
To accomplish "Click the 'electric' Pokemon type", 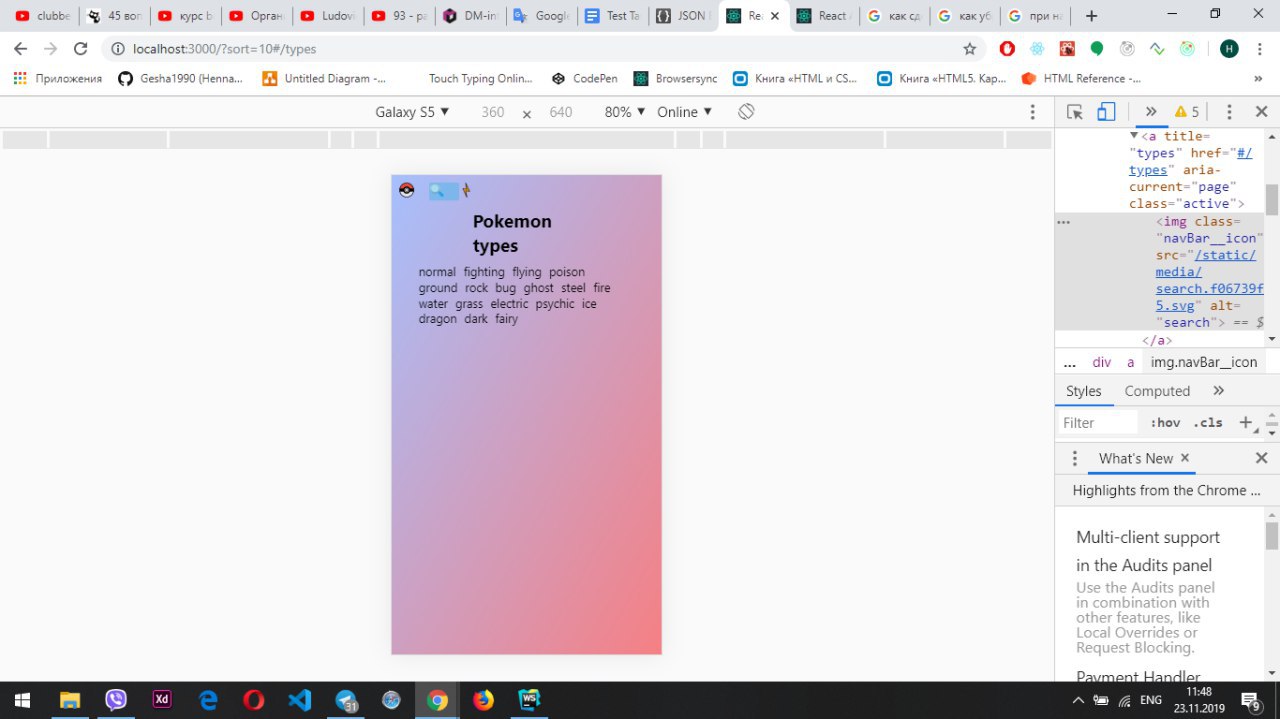I will [509, 304].
